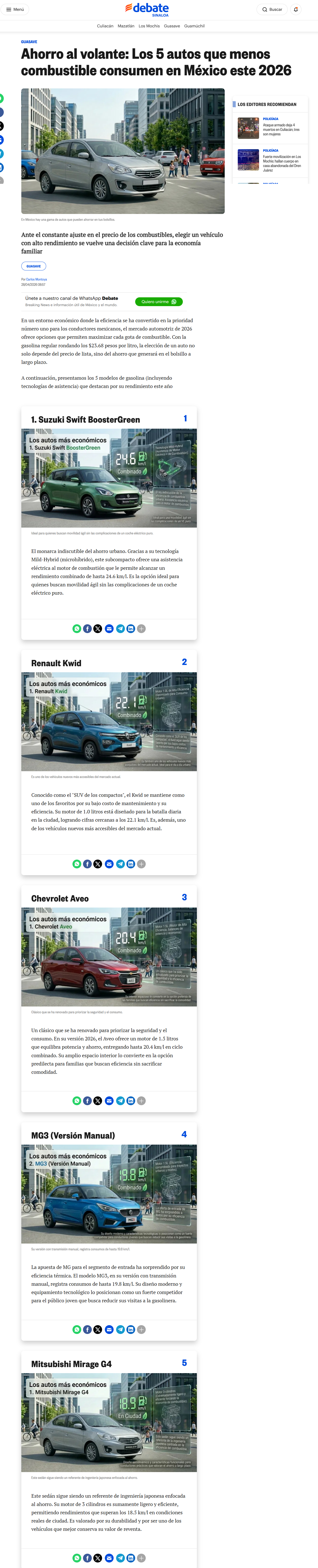Click the Fuerte movilización story thumbnail
The image size is (318, 1568).
[x=248, y=159]
